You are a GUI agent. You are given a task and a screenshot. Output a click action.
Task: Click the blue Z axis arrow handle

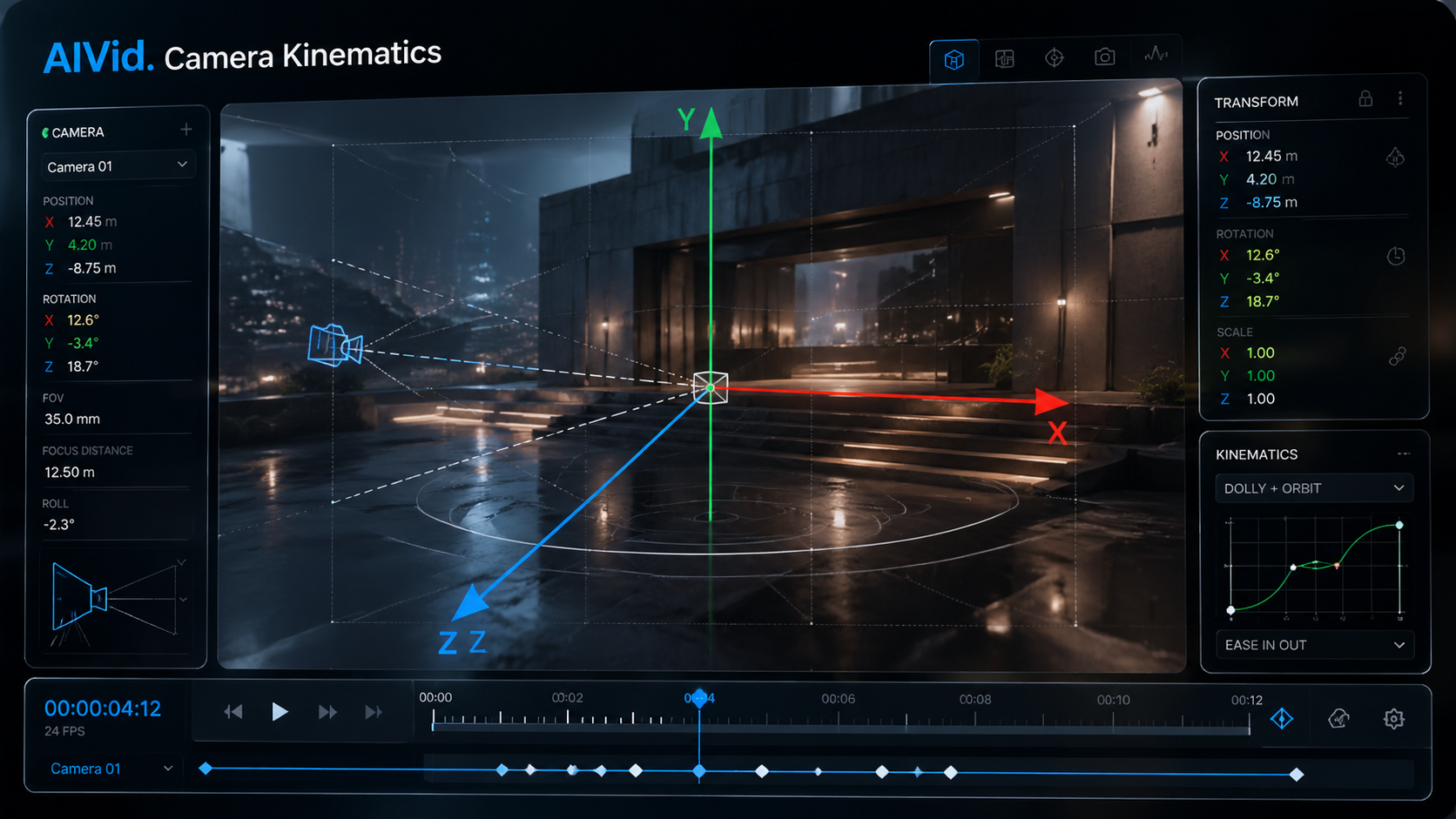[x=471, y=601]
